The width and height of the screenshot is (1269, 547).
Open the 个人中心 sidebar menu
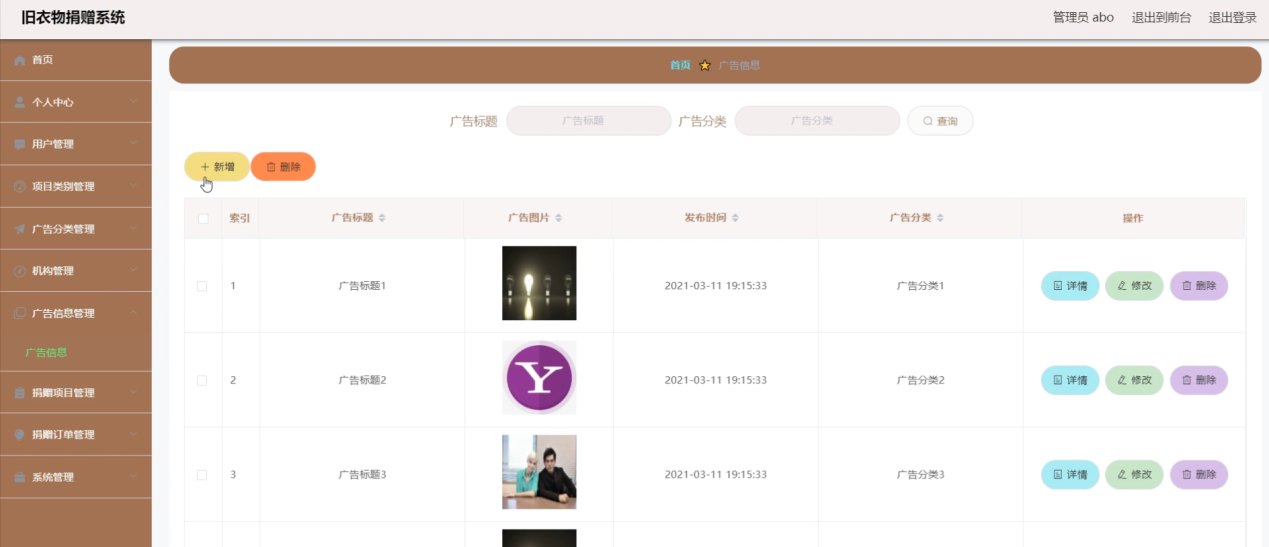coord(76,102)
